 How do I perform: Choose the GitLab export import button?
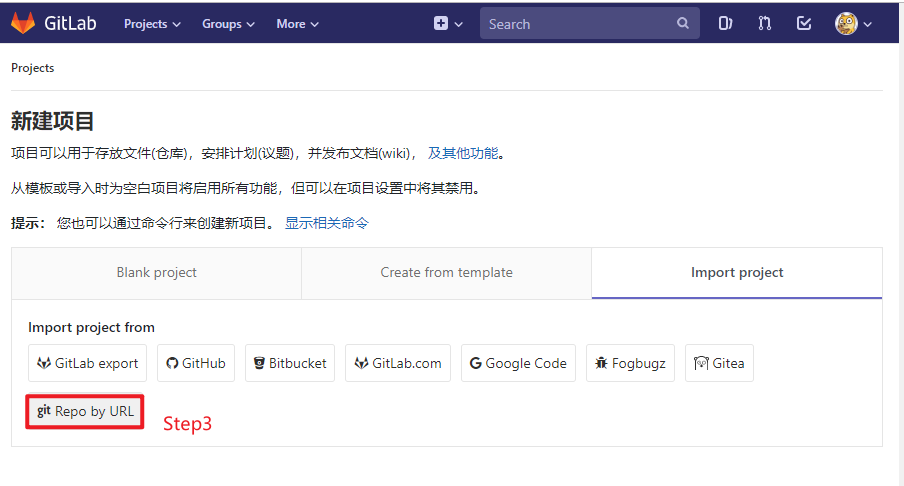(88, 363)
